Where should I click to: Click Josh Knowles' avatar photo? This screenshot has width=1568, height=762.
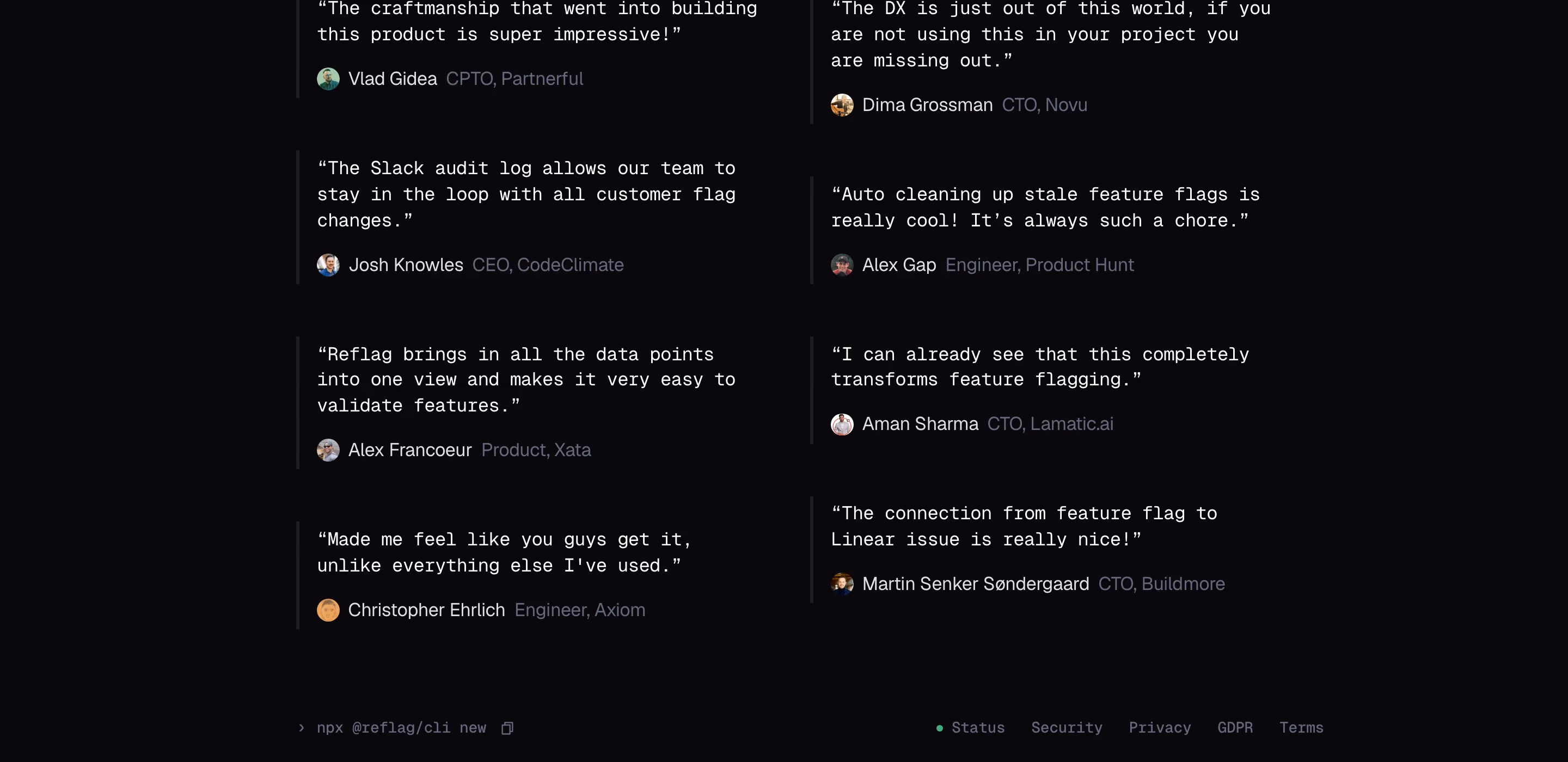(x=328, y=266)
